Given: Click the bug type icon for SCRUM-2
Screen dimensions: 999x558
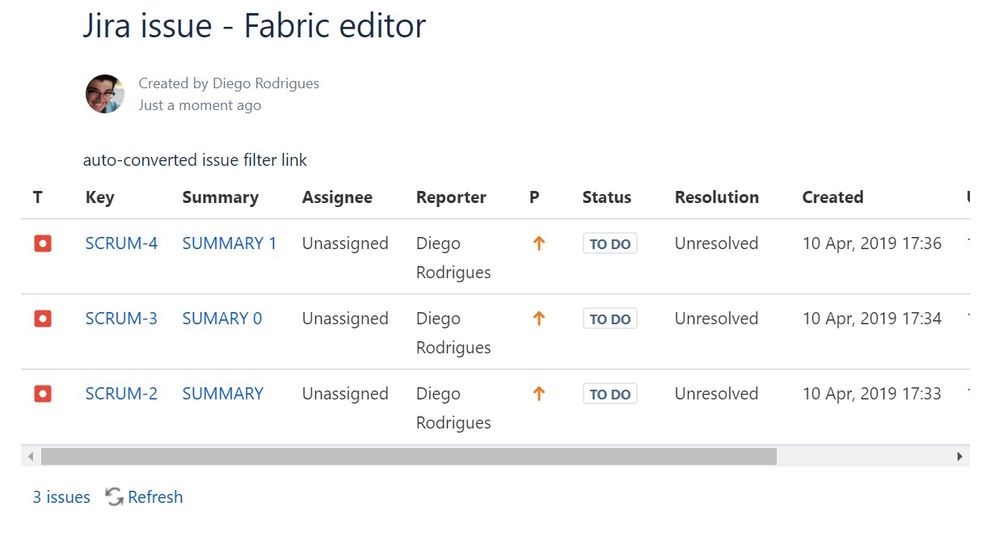Looking at the screenshot, I should click(43, 394).
